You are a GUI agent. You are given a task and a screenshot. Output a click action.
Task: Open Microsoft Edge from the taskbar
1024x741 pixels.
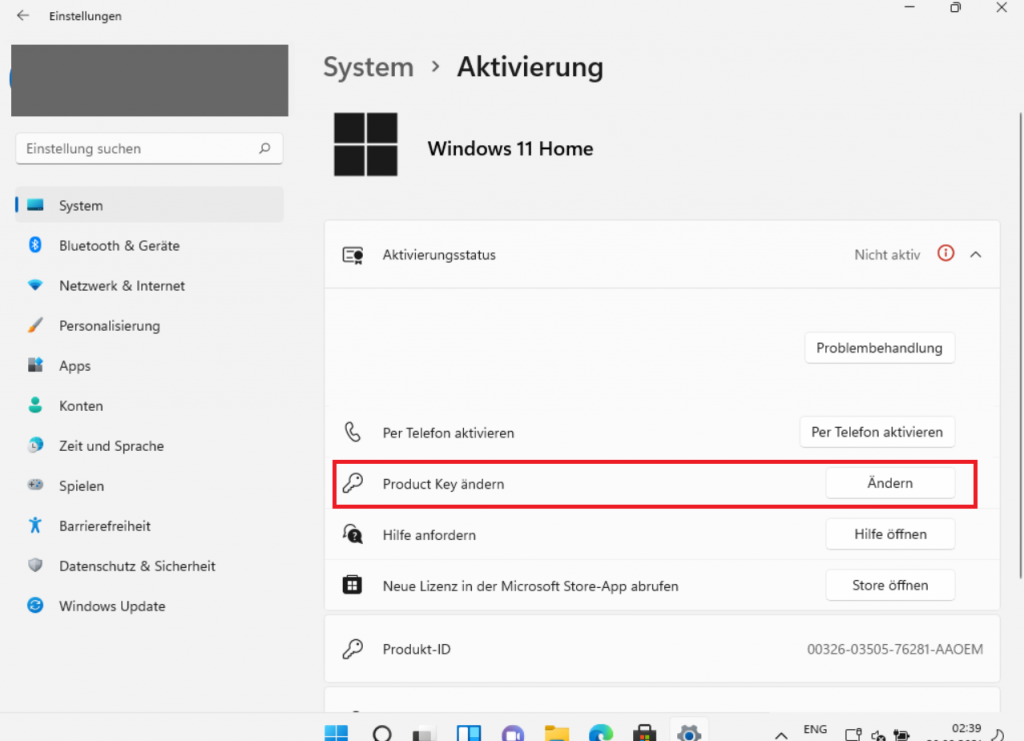[x=600, y=733]
